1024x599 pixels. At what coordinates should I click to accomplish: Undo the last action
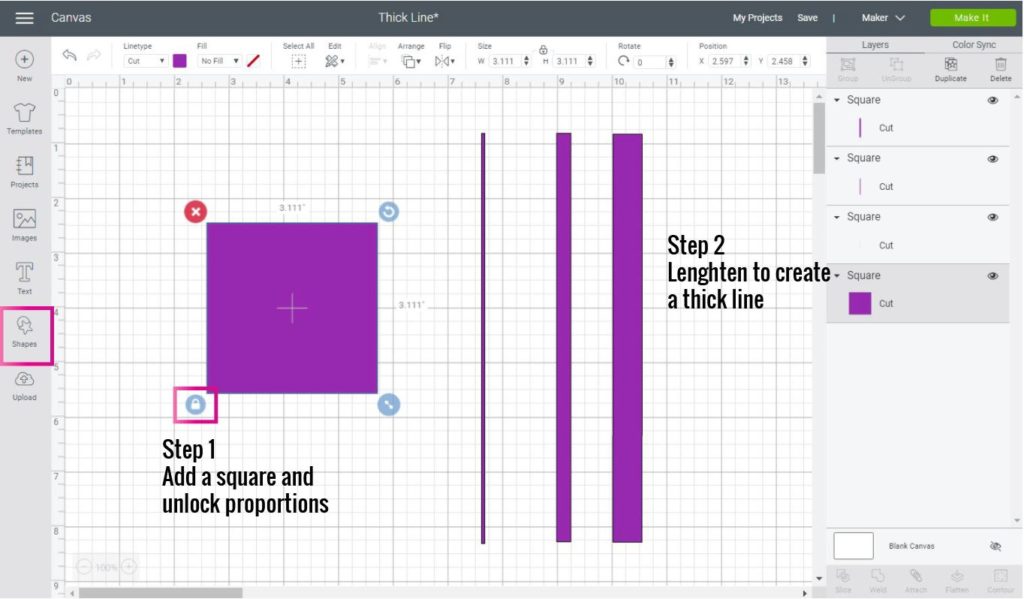tap(69, 55)
